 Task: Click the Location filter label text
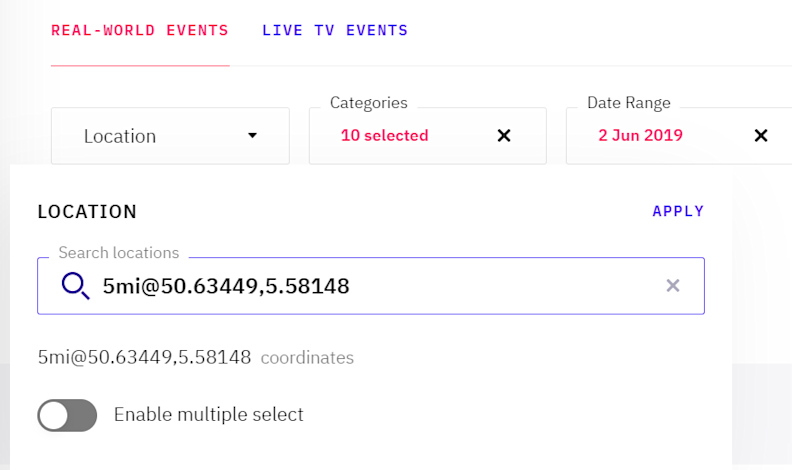tap(120, 136)
